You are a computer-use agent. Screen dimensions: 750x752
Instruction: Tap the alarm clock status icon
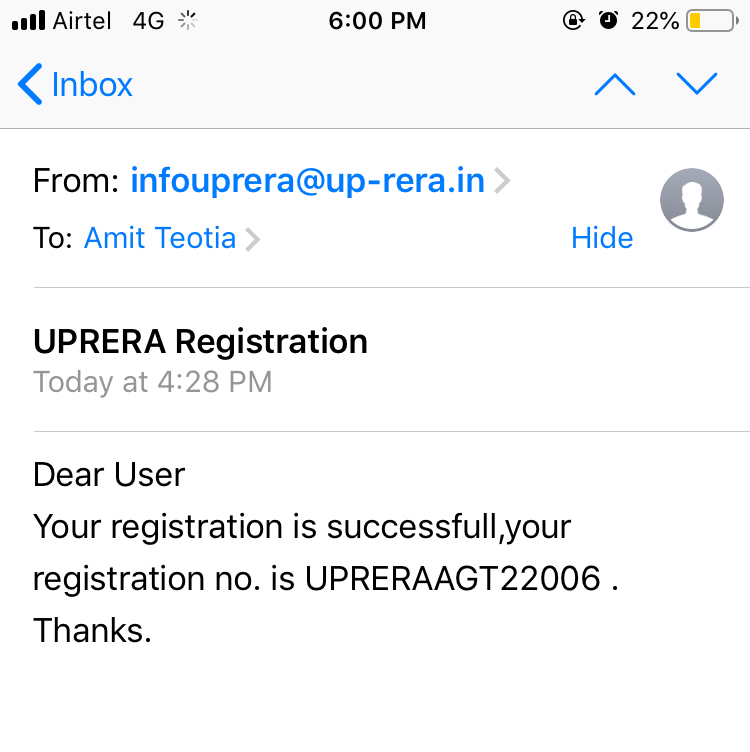point(608,21)
